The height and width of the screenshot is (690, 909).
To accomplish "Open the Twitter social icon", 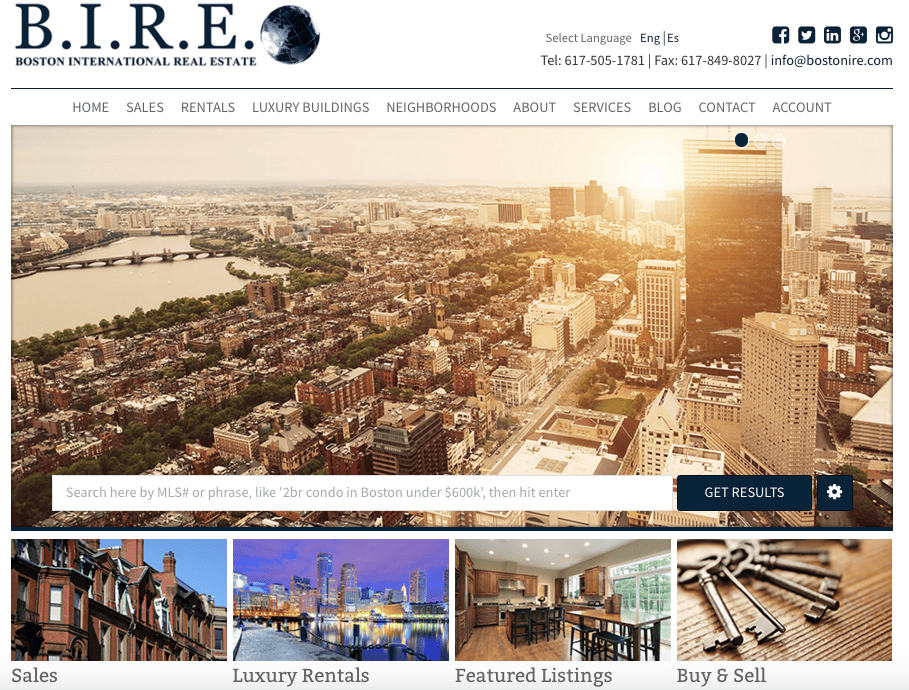I will pyautogui.click(x=806, y=35).
